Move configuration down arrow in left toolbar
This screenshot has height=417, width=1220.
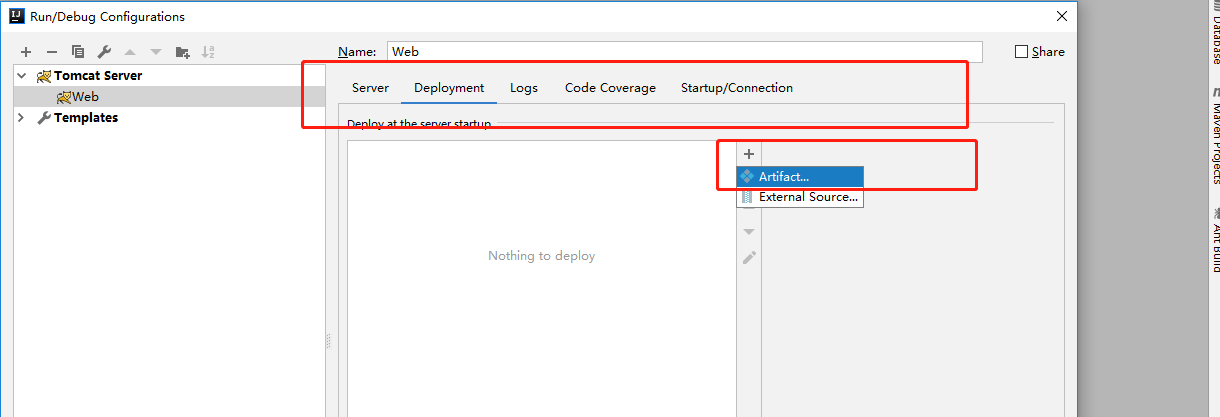156,52
